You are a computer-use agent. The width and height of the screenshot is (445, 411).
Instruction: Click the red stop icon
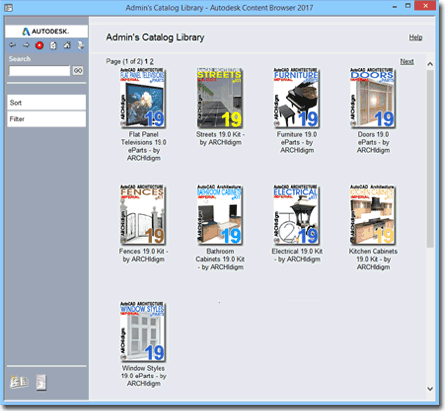[x=39, y=45]
